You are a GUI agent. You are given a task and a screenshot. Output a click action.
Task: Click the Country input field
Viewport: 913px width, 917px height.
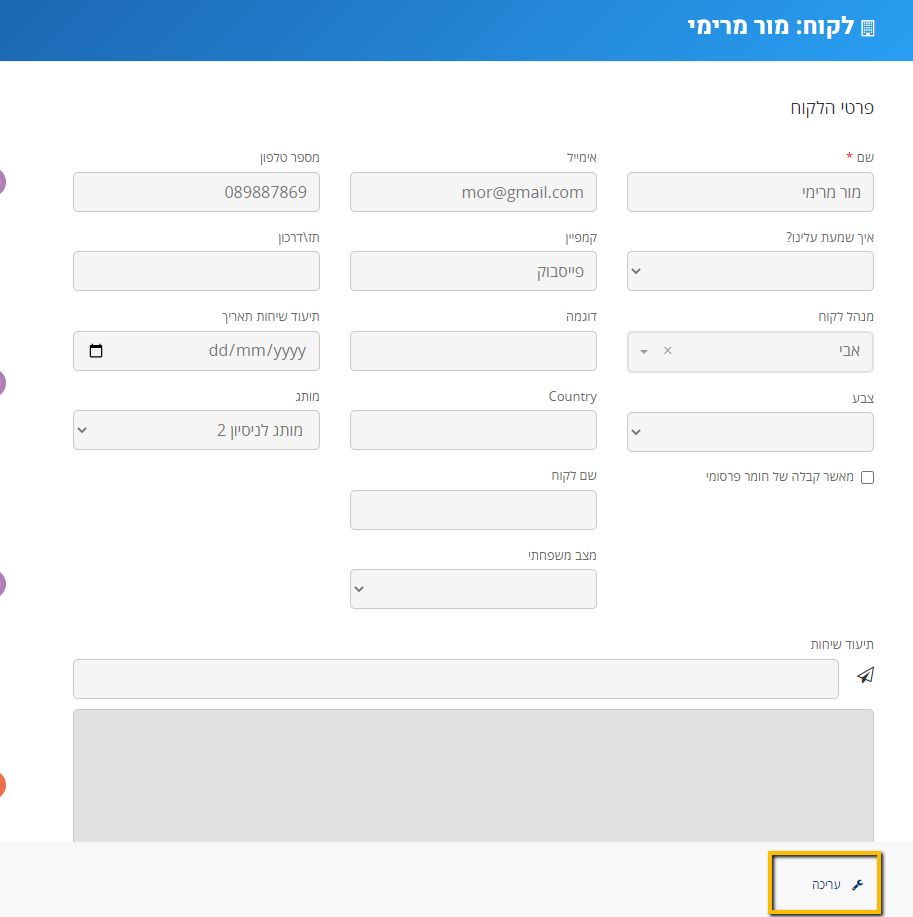pos(473,430)
